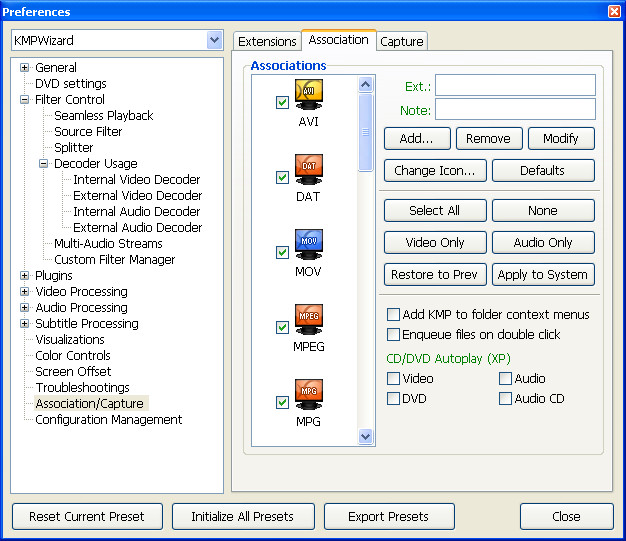This screenshot has height=541, width=626.
Task: Select the MOV file type icon
Action: 309,245
